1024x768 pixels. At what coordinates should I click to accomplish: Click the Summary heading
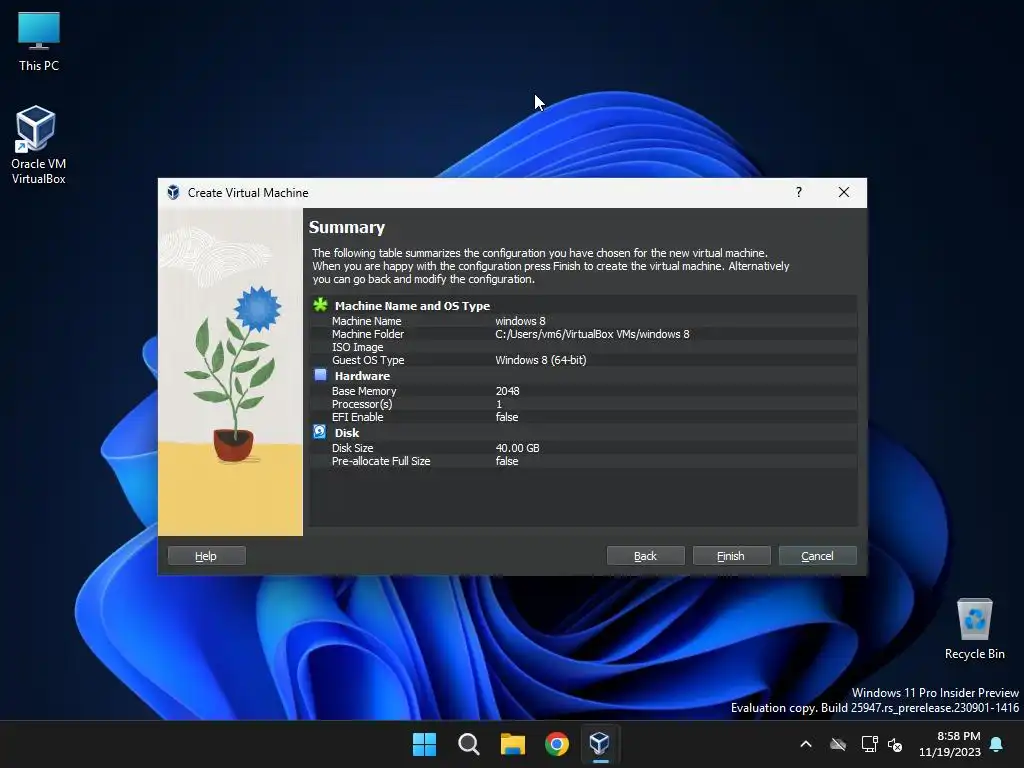point(347,227)
